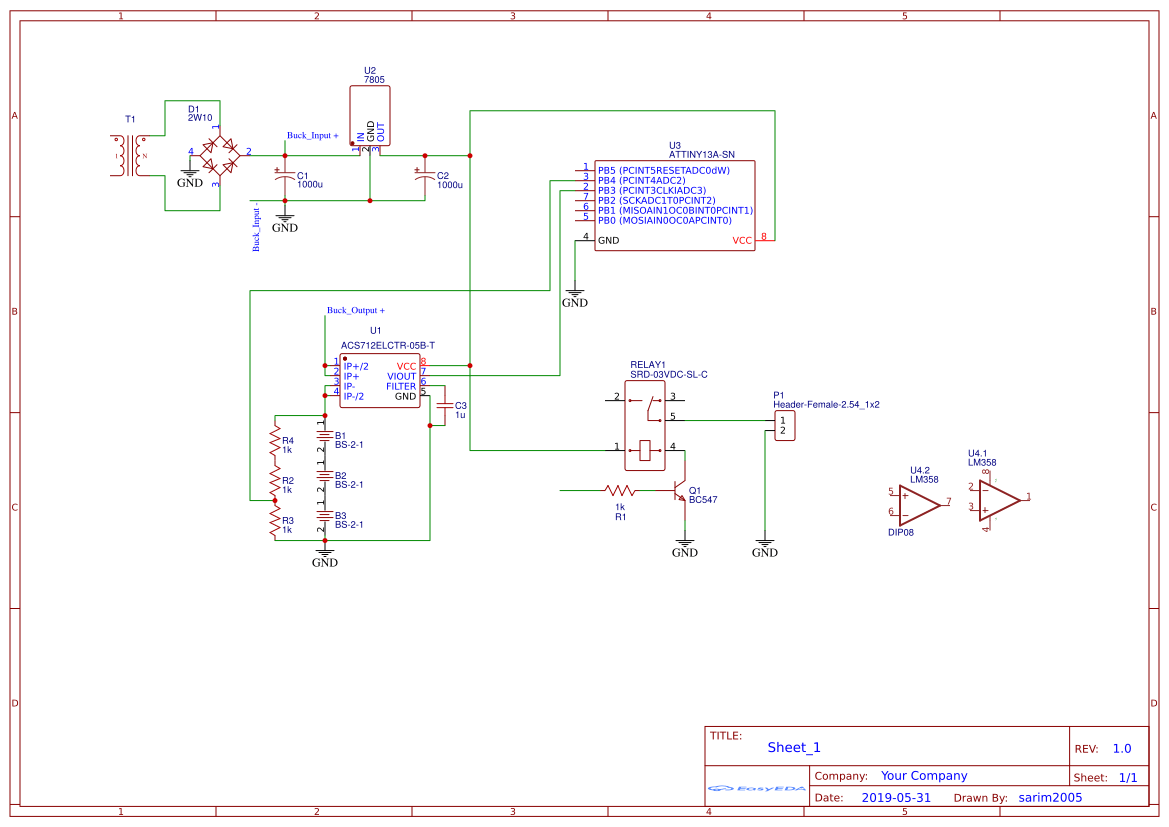Click the Sheet_1 title text

tap(794, 747)
